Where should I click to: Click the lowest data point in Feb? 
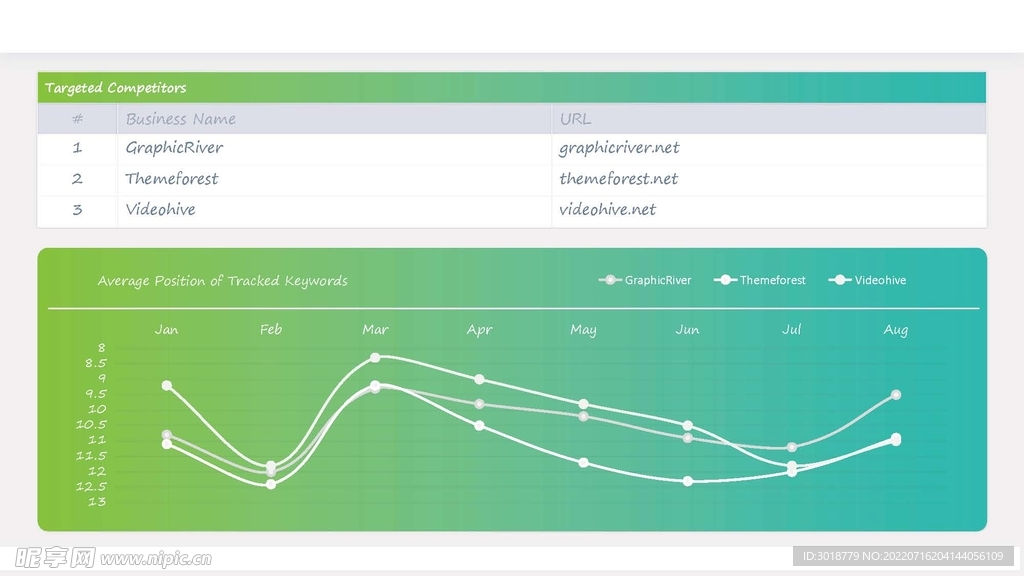[271, 484]
